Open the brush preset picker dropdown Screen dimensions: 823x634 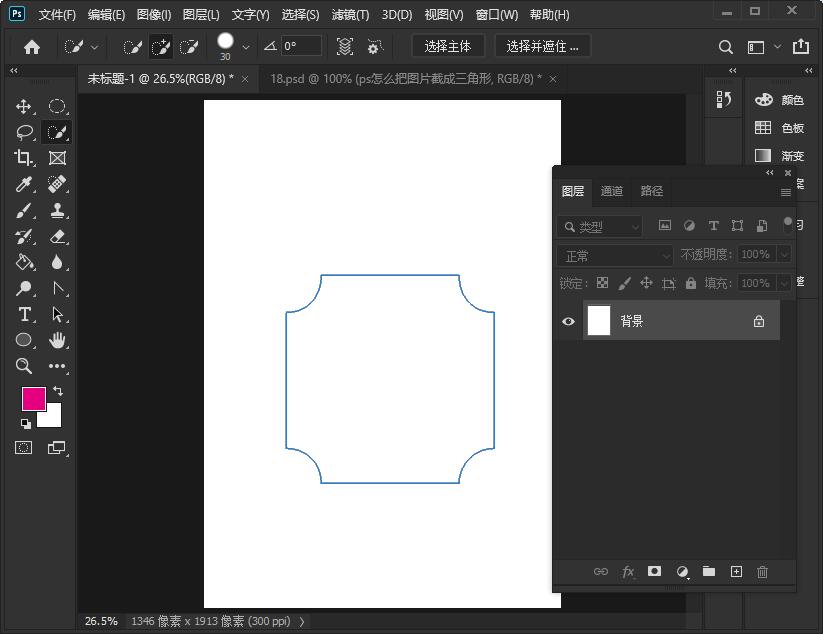point(246,47)
